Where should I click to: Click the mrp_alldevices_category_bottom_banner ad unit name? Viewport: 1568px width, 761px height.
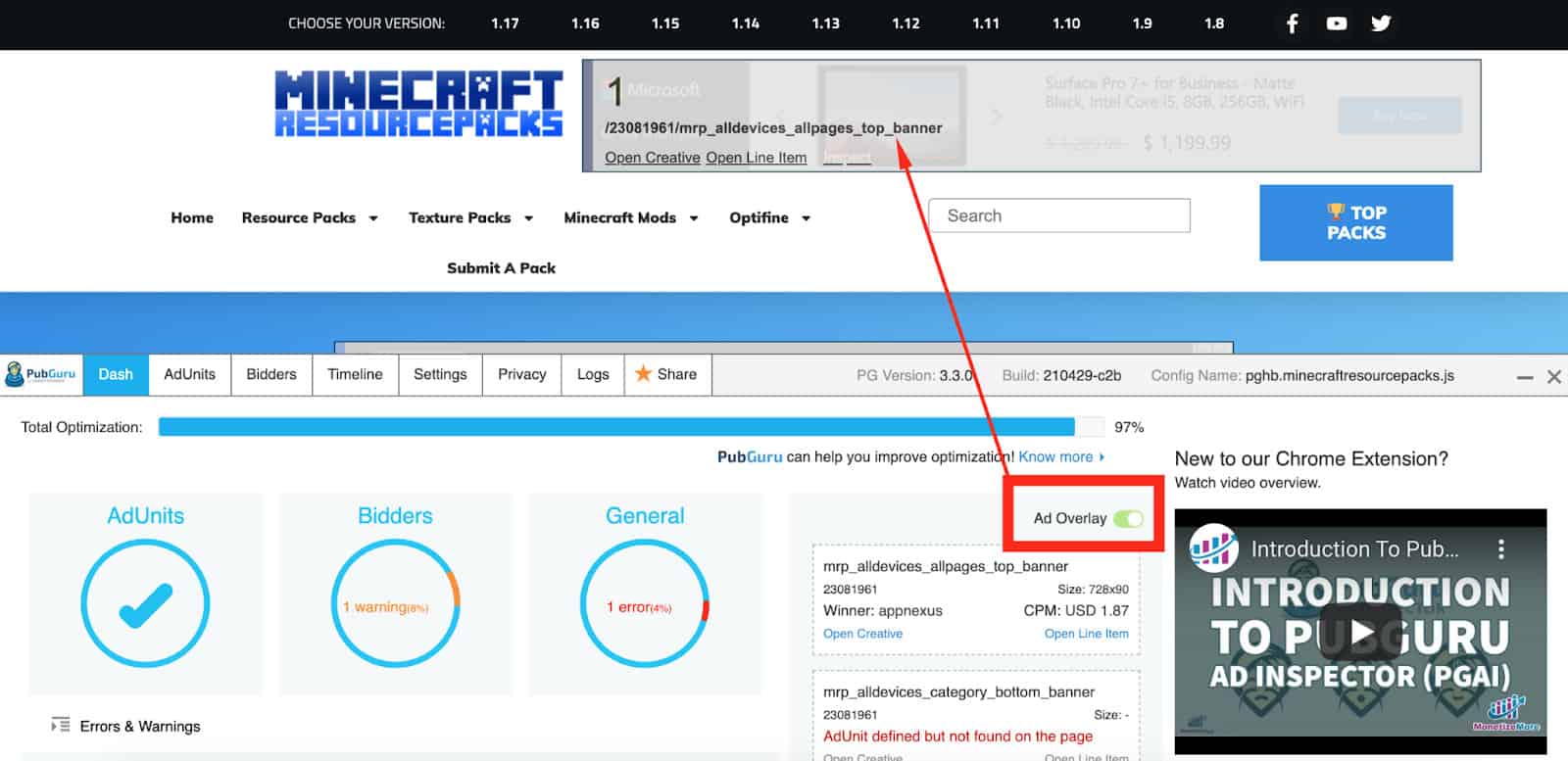[x=958, y=691]
